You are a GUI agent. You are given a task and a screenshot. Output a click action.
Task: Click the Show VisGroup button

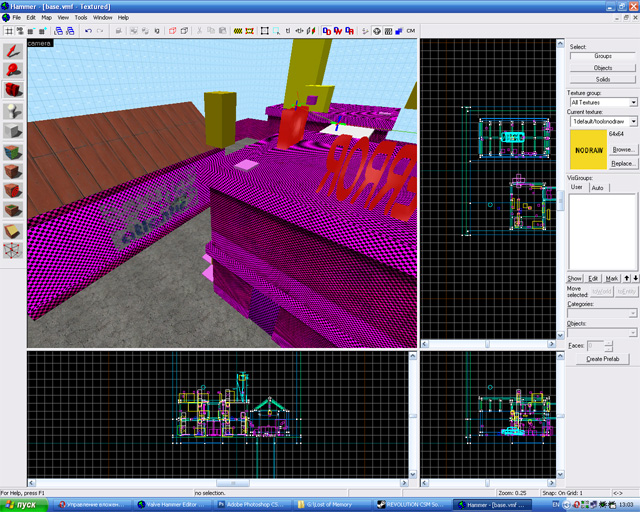[574, 278]
